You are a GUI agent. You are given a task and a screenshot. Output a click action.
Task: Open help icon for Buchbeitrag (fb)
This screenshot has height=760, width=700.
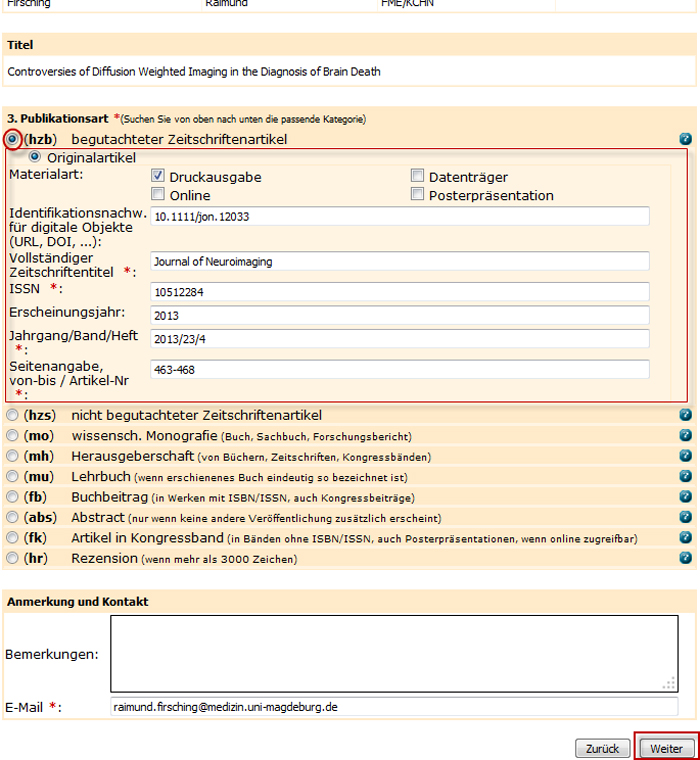(685, 496)
